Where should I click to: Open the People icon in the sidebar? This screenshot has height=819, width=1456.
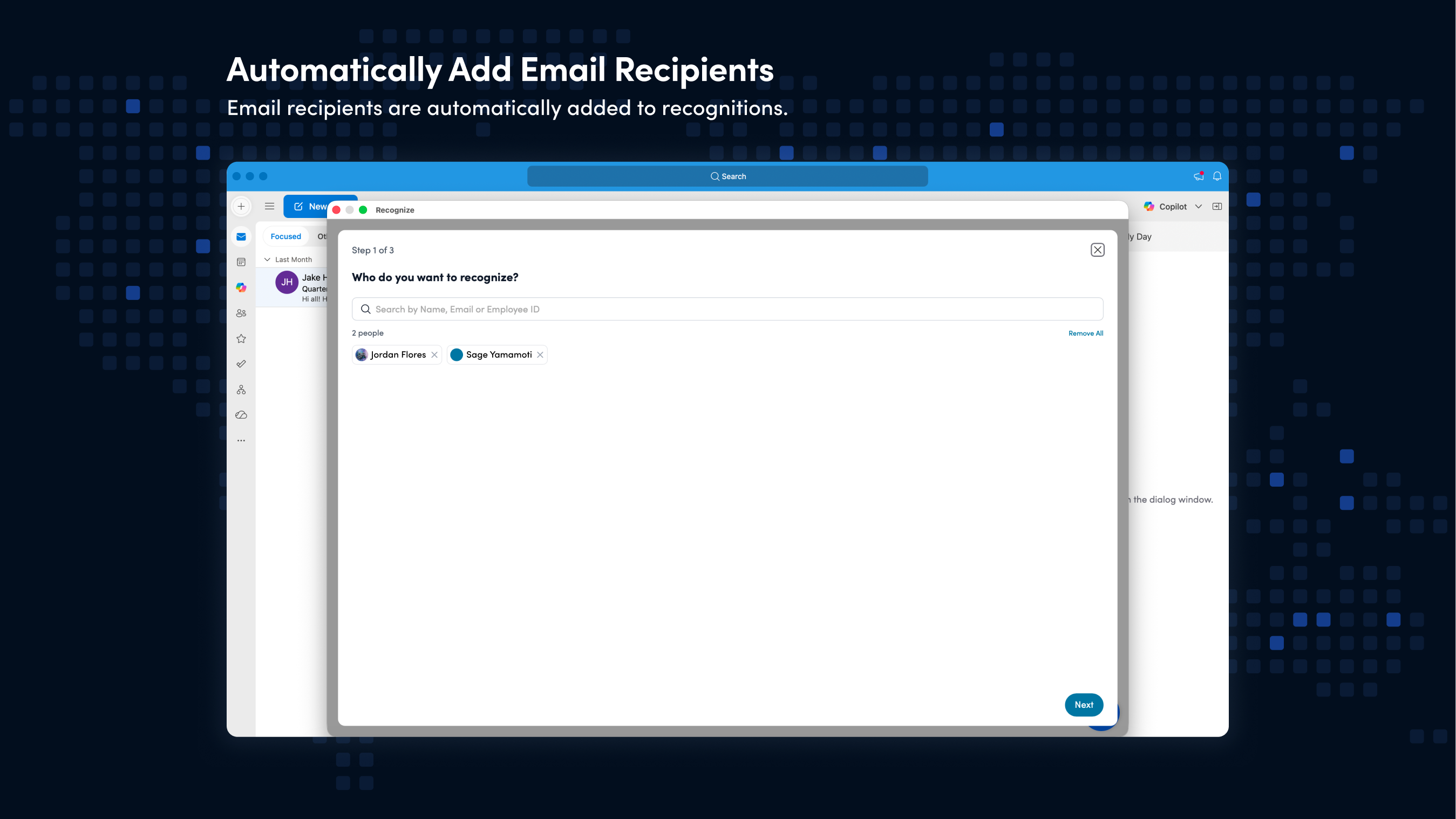pyautogui.click(x=241, y=312)
